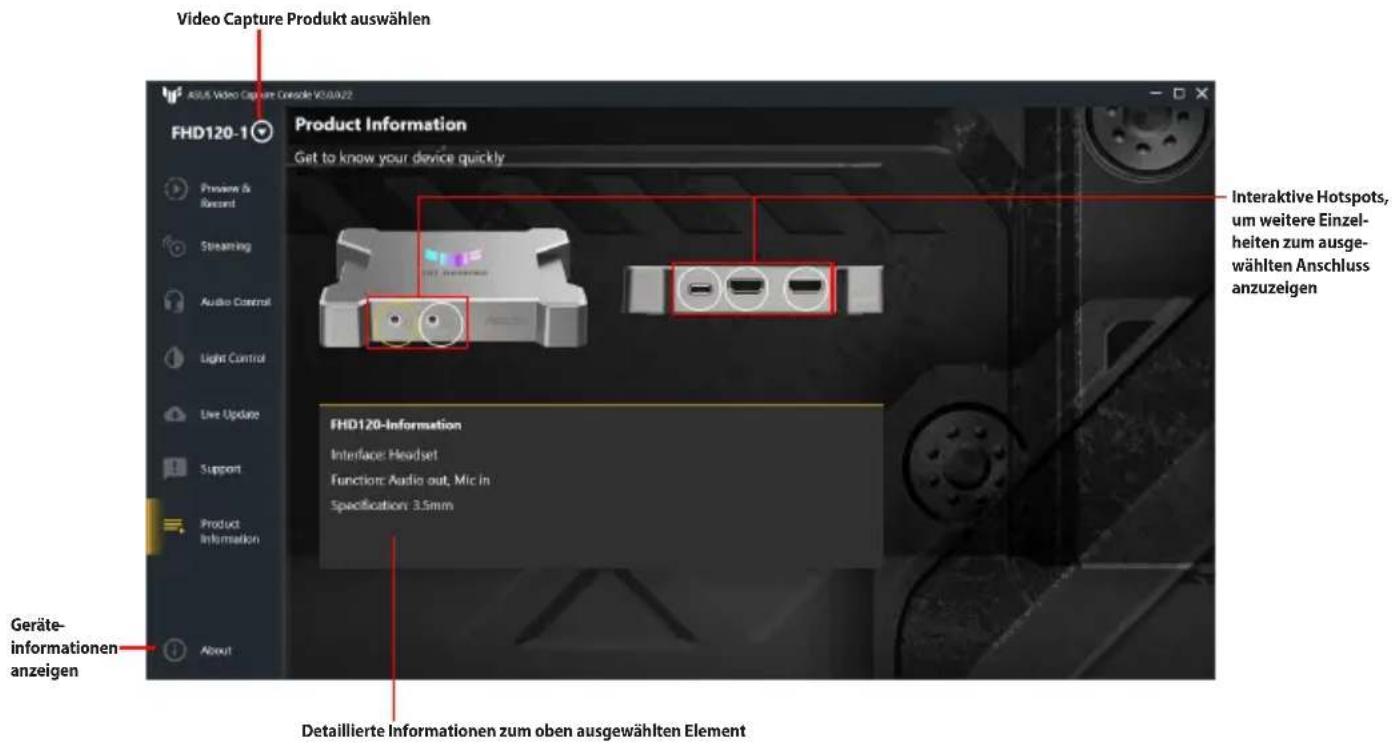1392x745 pixels.
Task: Open the FHD120-1 product selection dropdown arrow
Action: 262,132
